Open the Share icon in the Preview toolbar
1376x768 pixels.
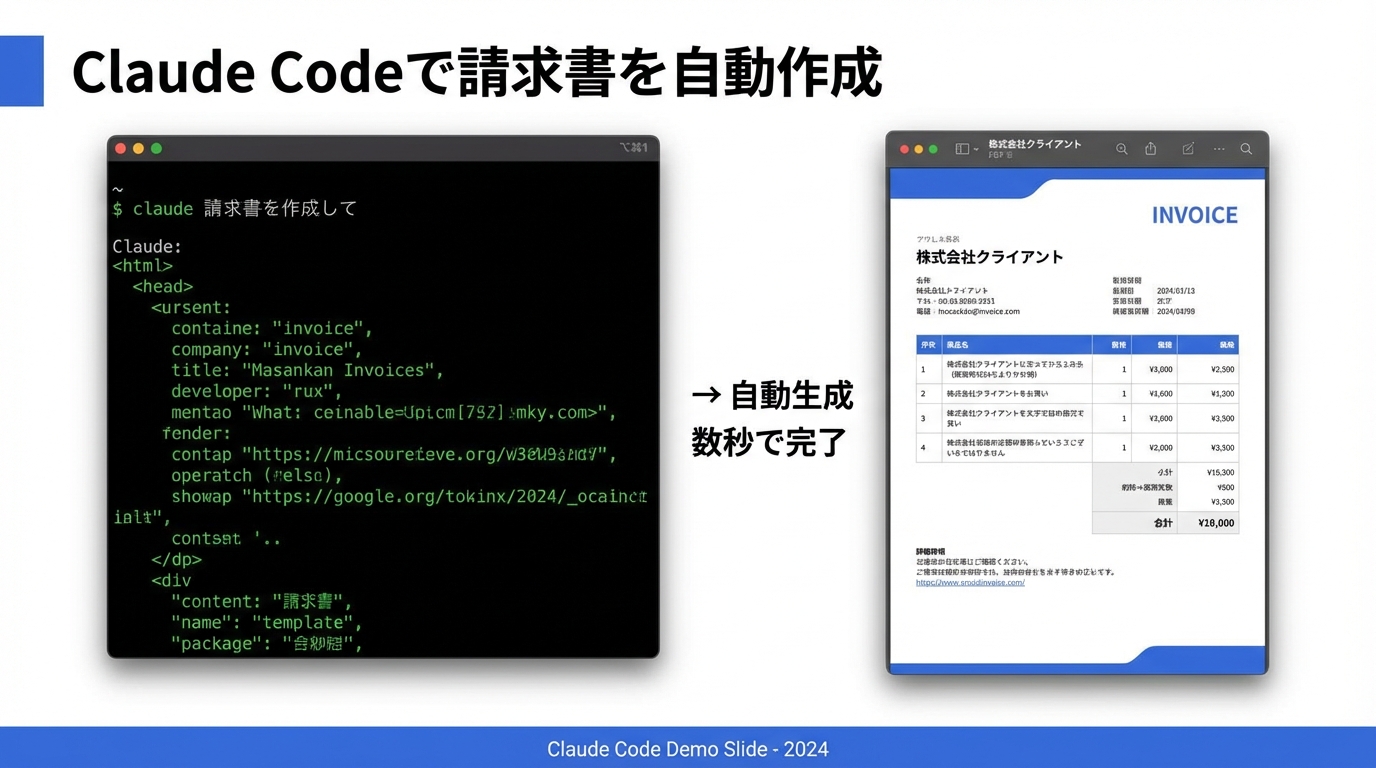coord(1151,149)
